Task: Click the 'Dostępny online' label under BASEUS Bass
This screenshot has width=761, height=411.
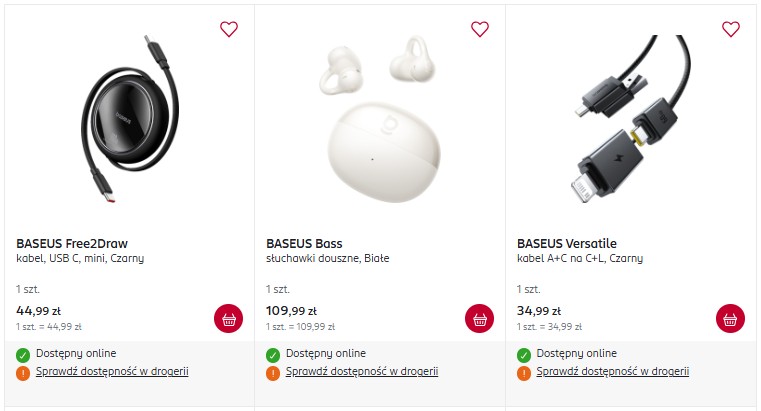Action: pos(326,353)
